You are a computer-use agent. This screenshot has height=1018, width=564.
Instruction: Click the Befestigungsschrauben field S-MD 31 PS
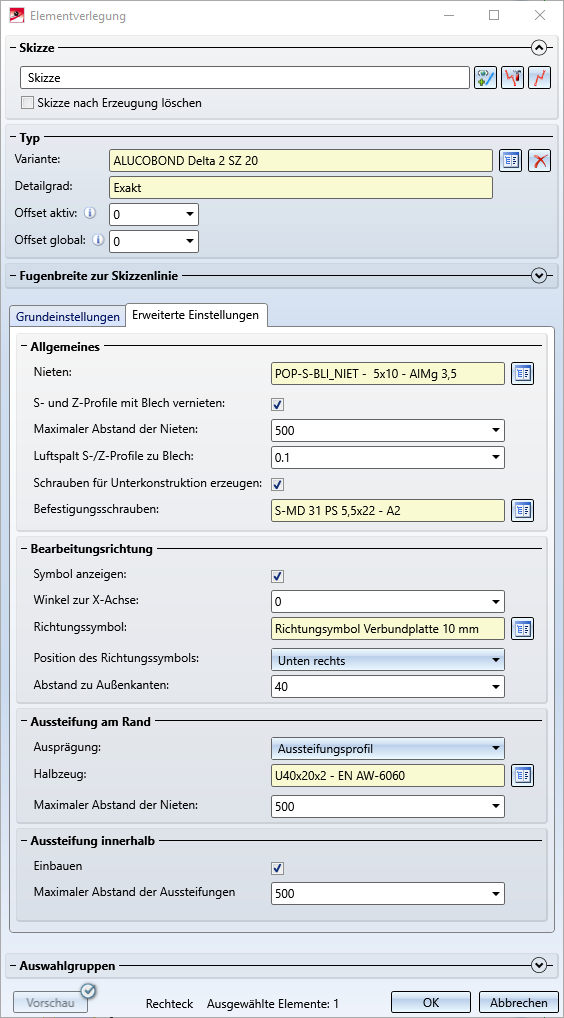tap(387, 510)
